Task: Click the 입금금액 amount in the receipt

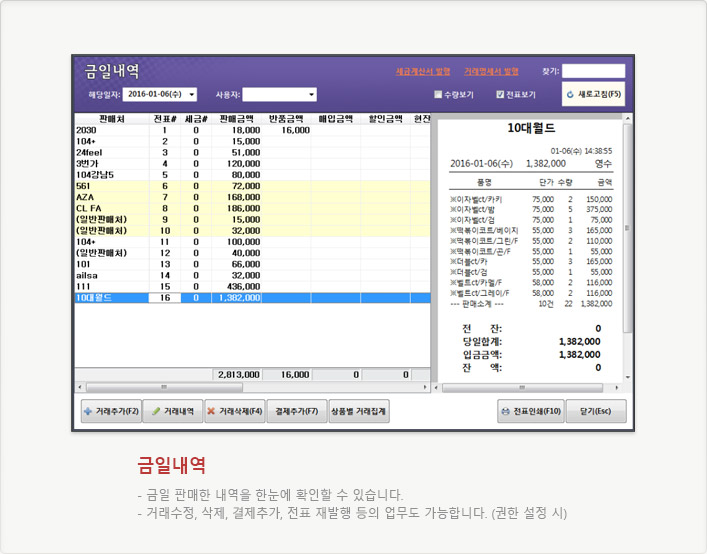Action: coord(579,355)
